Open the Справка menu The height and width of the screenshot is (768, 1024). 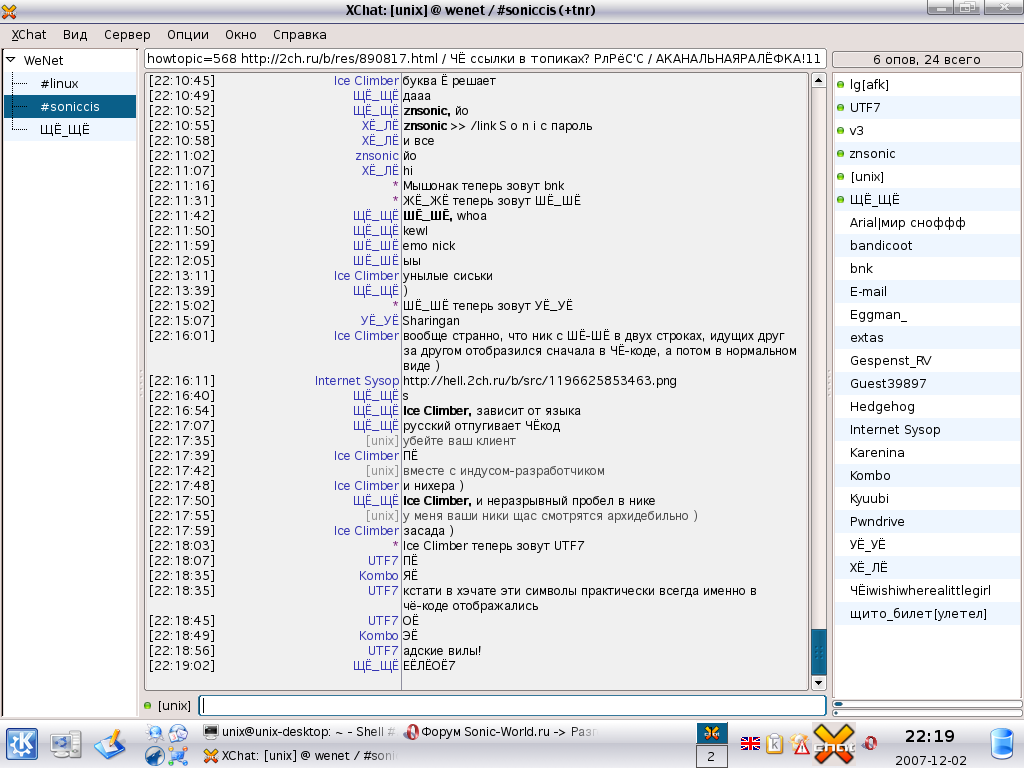[x=300, y=35]
